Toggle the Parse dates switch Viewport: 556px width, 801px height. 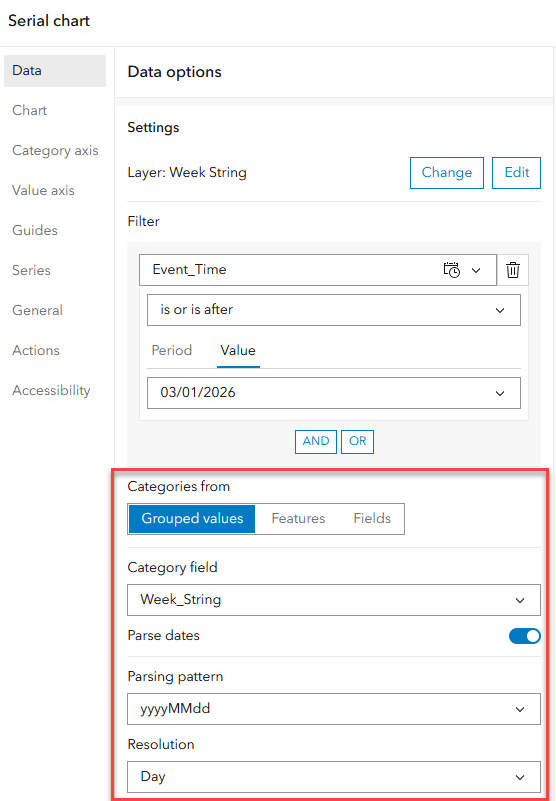pos(524,636)
